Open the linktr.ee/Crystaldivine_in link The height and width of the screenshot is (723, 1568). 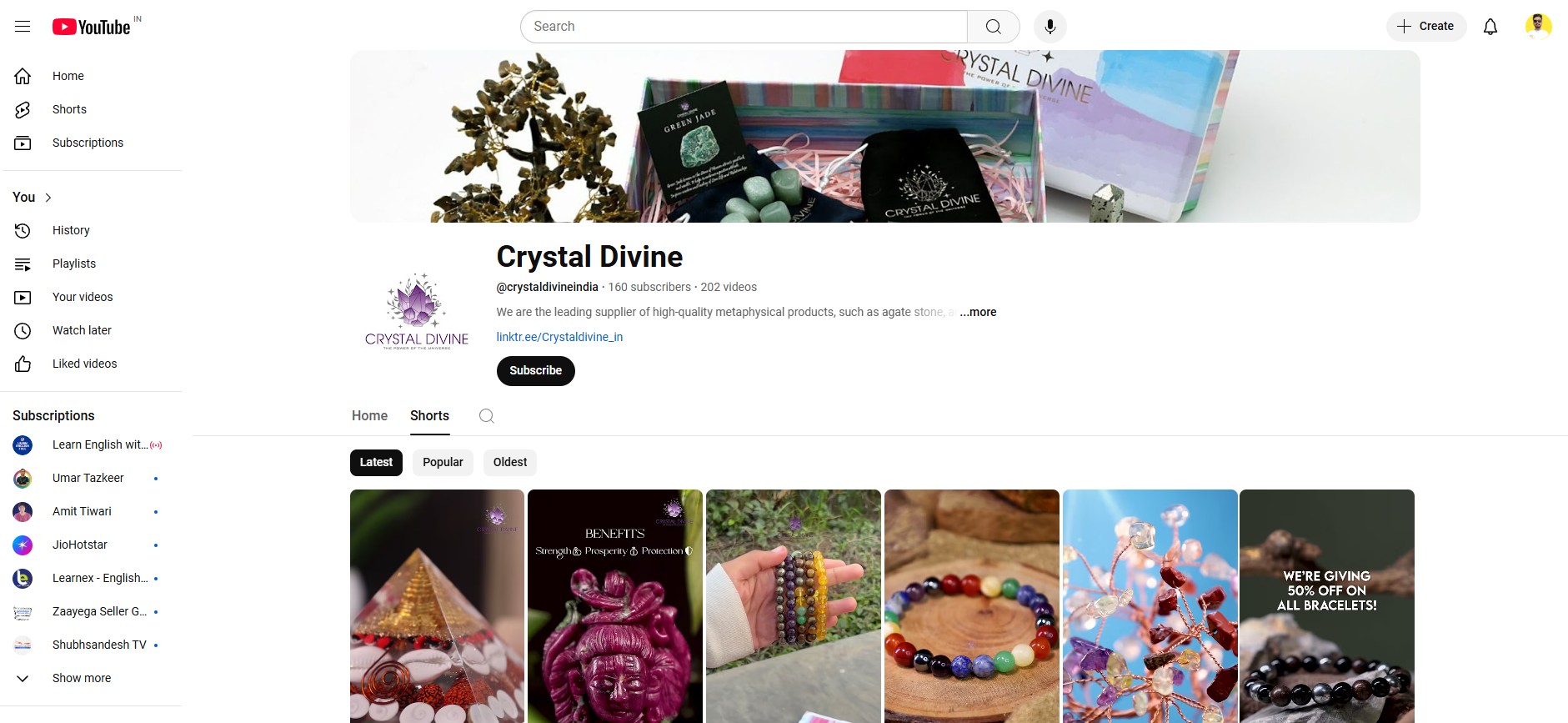point(559,337)
